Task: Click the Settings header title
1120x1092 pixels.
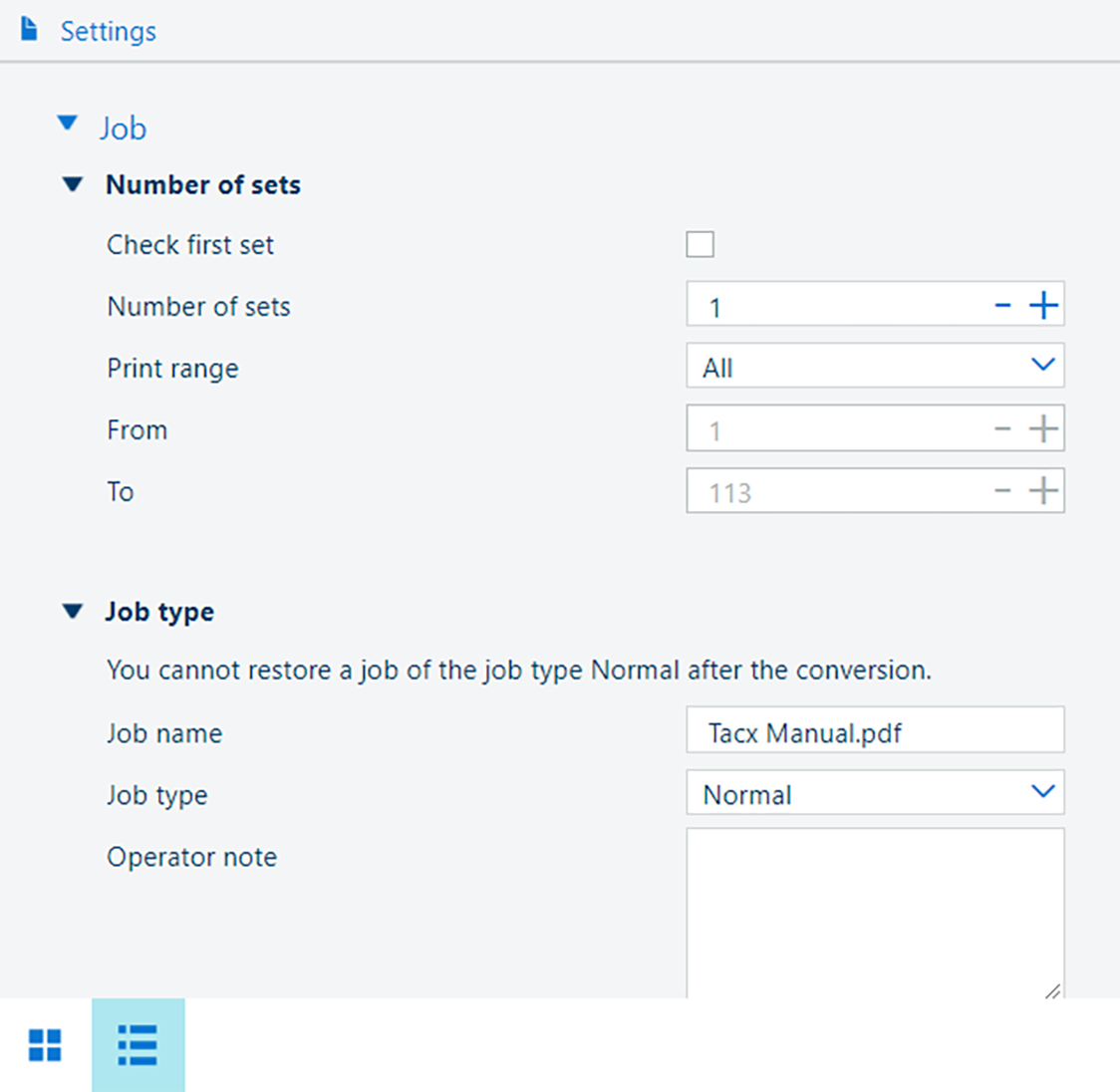Action: click(x=108, y=31)
